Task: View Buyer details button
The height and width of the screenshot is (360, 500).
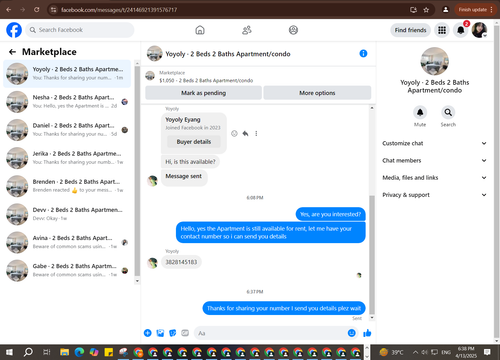Action: (x=194, y=142)
